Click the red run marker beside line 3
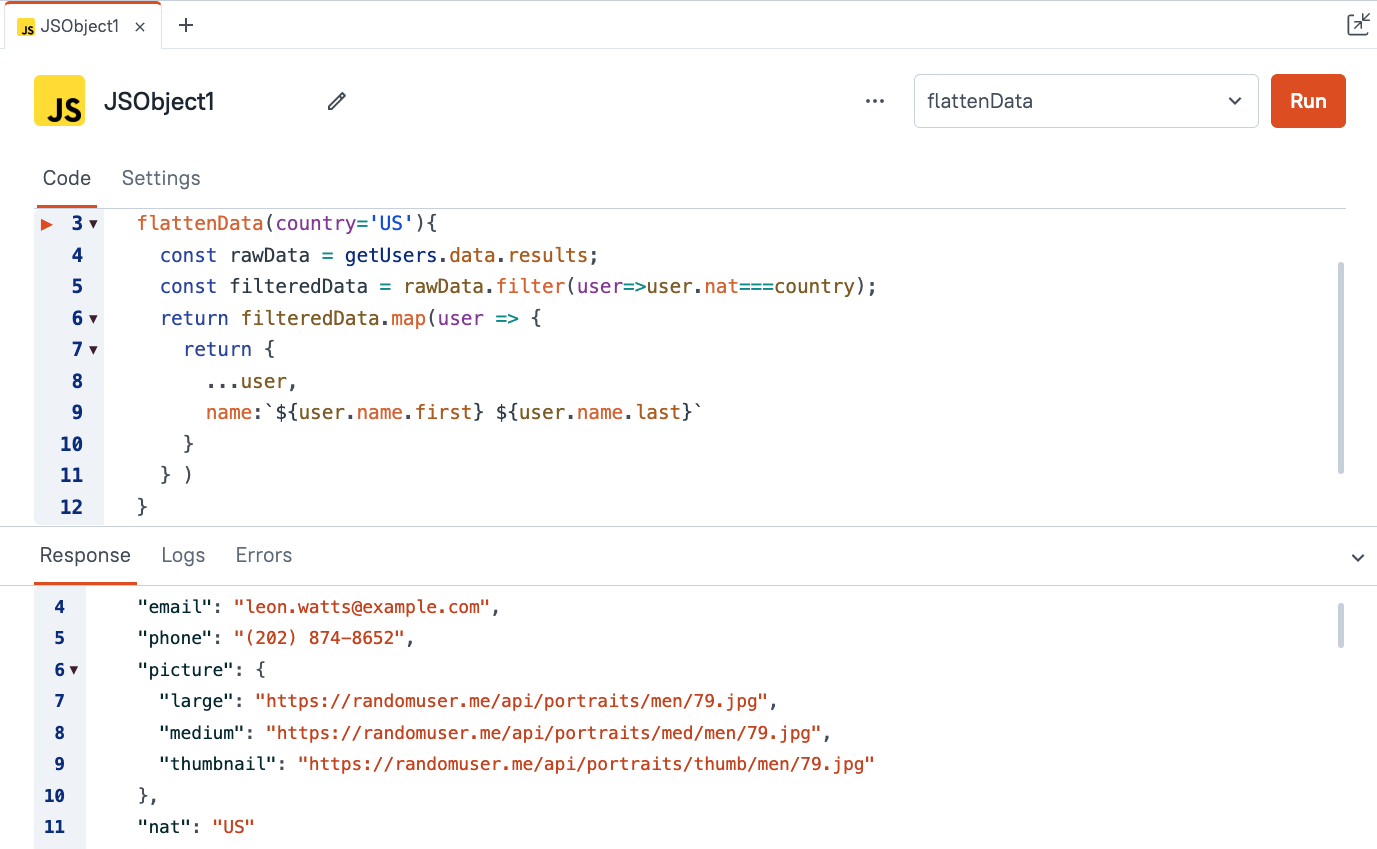The height and width of the screenshot is (849, 1377). pos(47,224)
